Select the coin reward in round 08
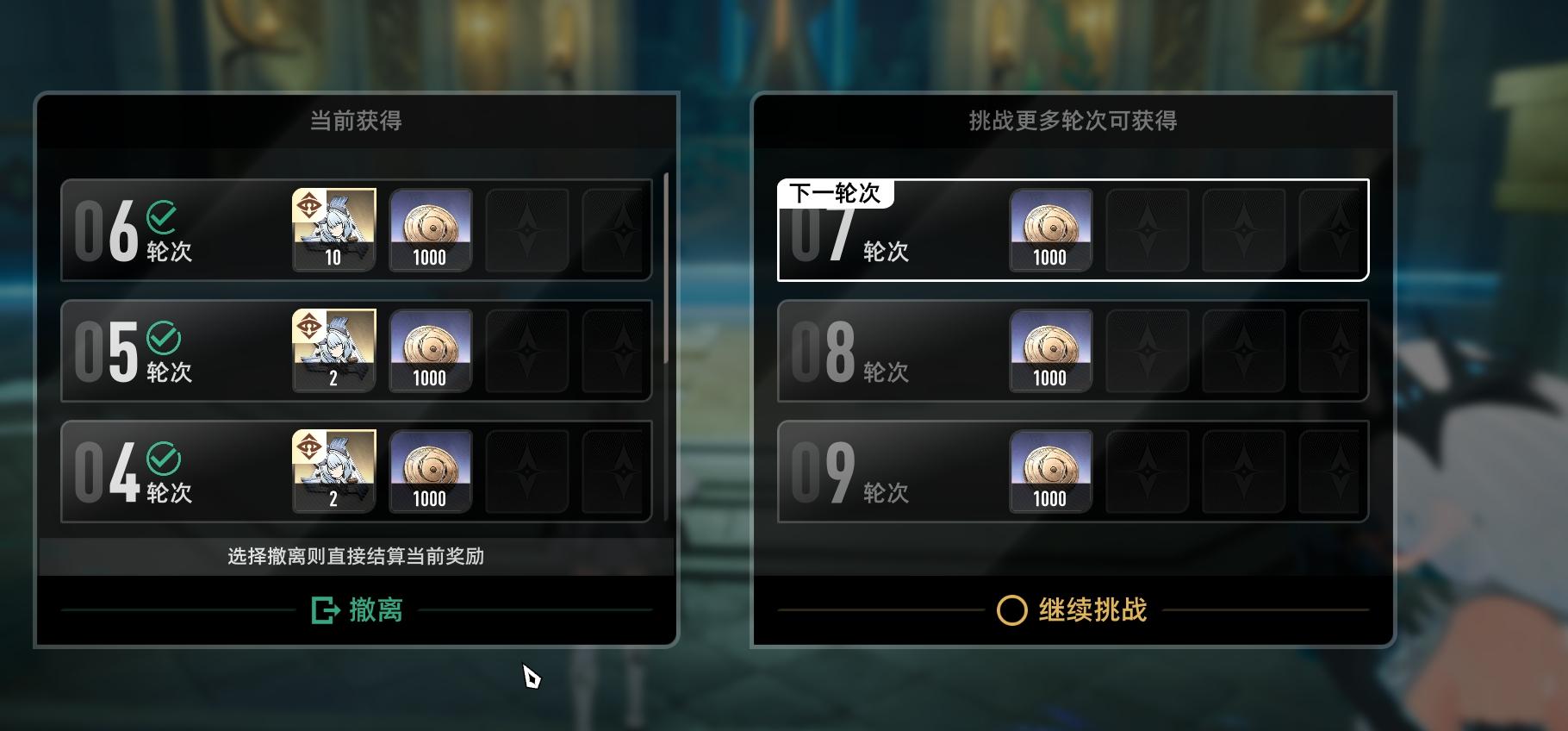 point(1051,351)
